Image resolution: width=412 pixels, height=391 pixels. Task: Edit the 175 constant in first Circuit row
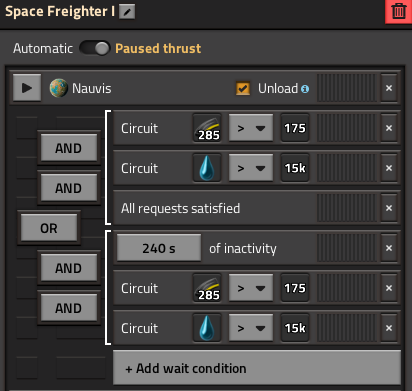click(295, 128)
